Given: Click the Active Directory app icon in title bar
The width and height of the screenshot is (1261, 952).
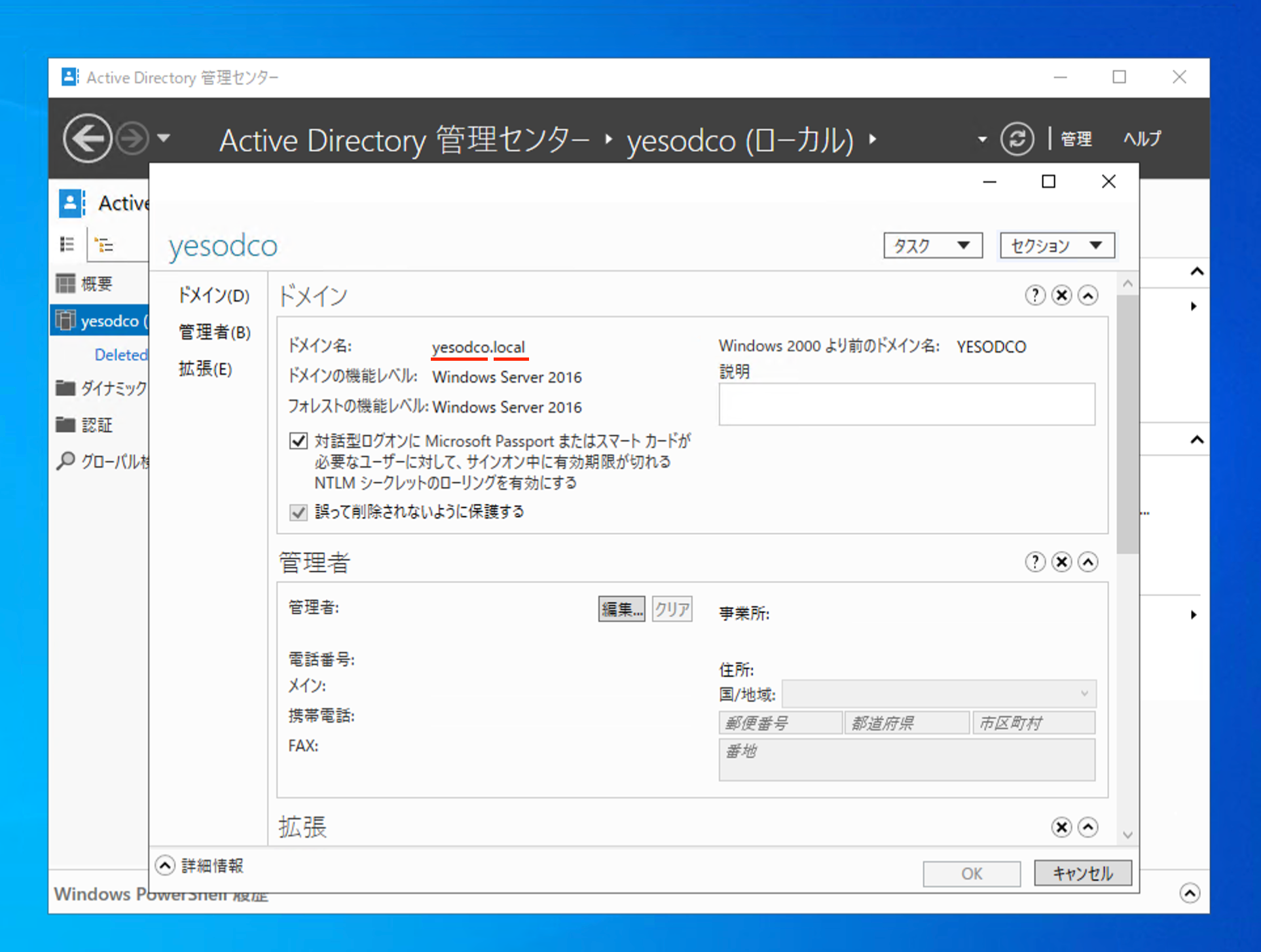Looking at the screenshot, I should click(x=69, y=77).
